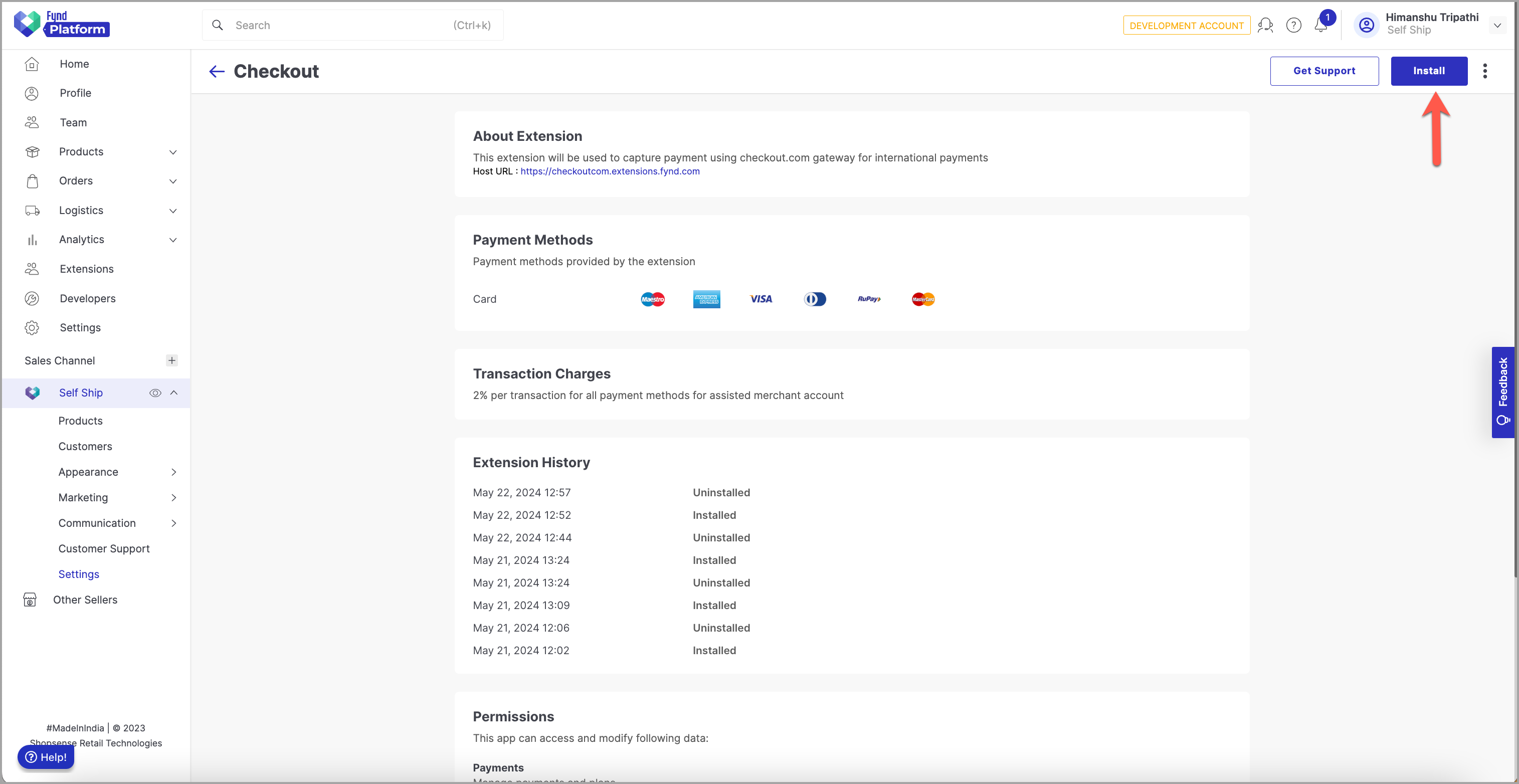The image size is (1519, 784).
Task: Open the support headset chat icon
Action: point(1265,26)
